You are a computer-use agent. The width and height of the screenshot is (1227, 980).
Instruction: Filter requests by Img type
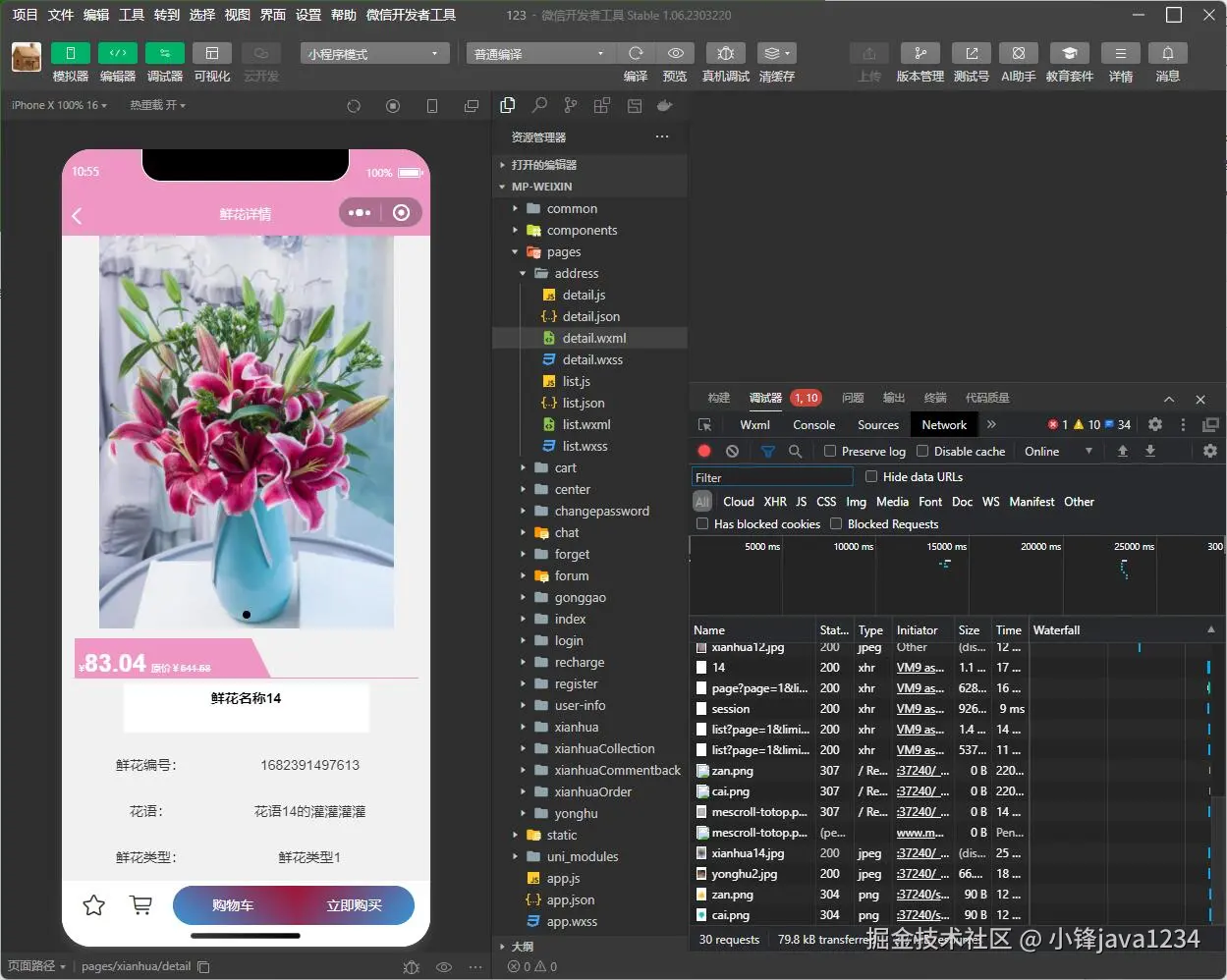(x=856, y=501)
